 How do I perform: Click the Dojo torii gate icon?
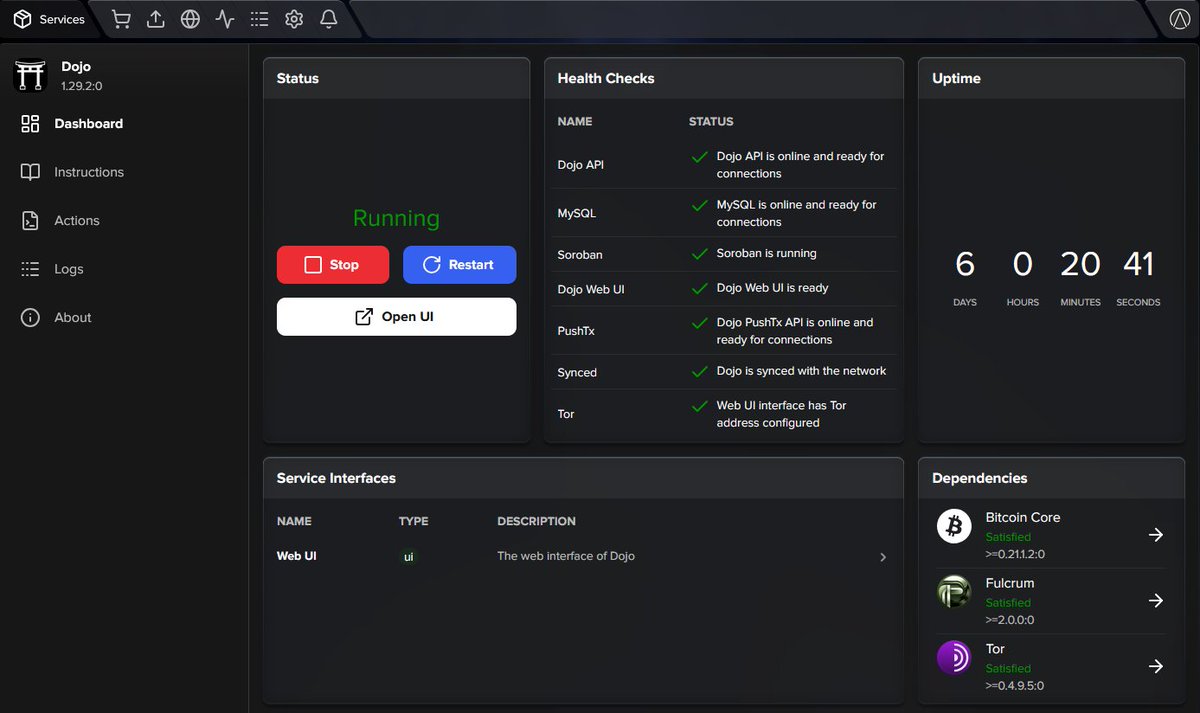point(30,75)
